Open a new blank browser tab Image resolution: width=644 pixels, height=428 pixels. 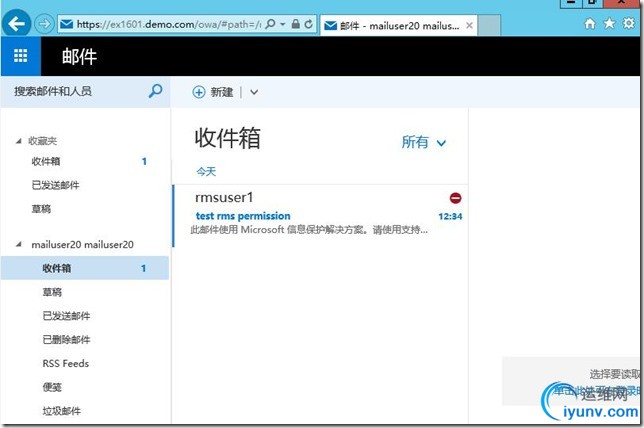coord(489,25)
